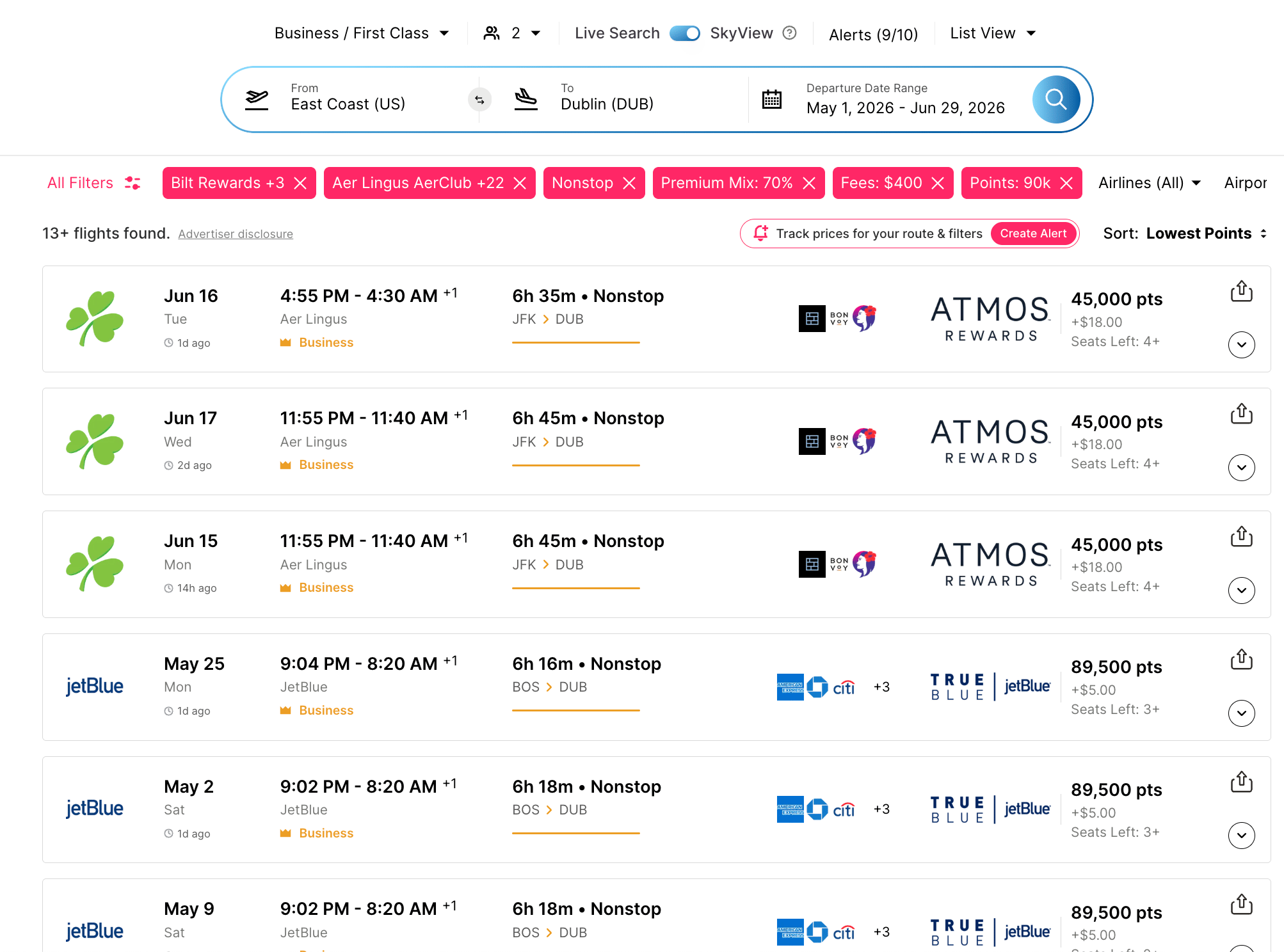This screenshot has width=1284, height=952.
Task: Open the Advertiser disclosure link
Action: [236, 234]
